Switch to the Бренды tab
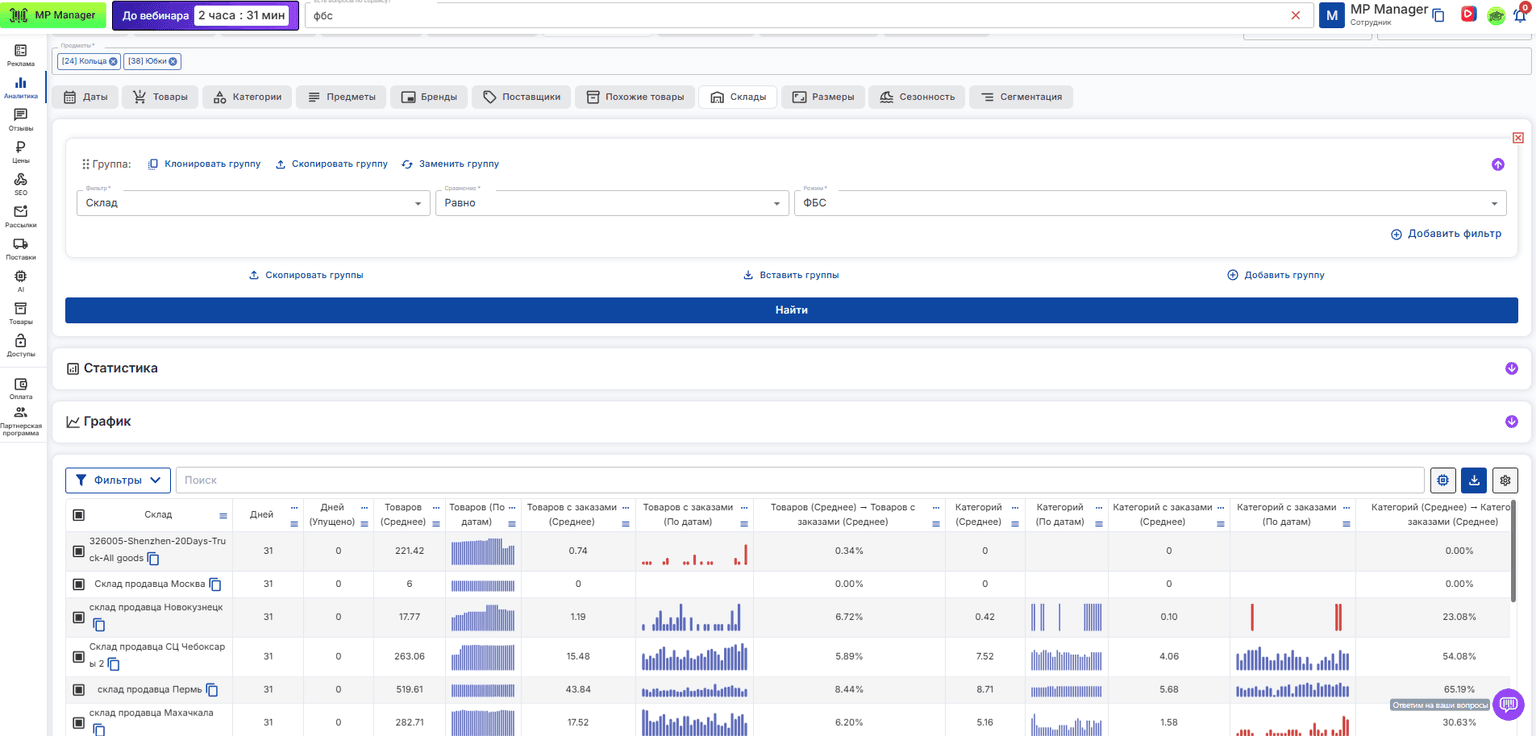The height and width of the screenshot is (736, 1536). coord(430,97)
